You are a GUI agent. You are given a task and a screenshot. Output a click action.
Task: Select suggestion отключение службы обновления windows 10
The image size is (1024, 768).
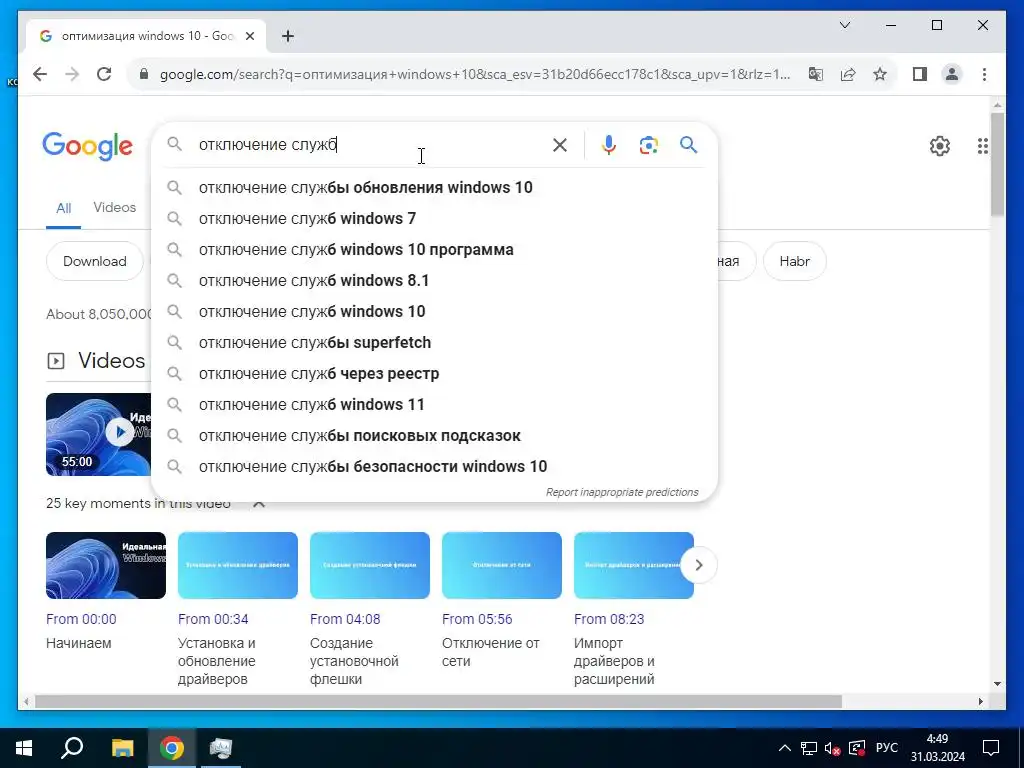click(434, 187)
